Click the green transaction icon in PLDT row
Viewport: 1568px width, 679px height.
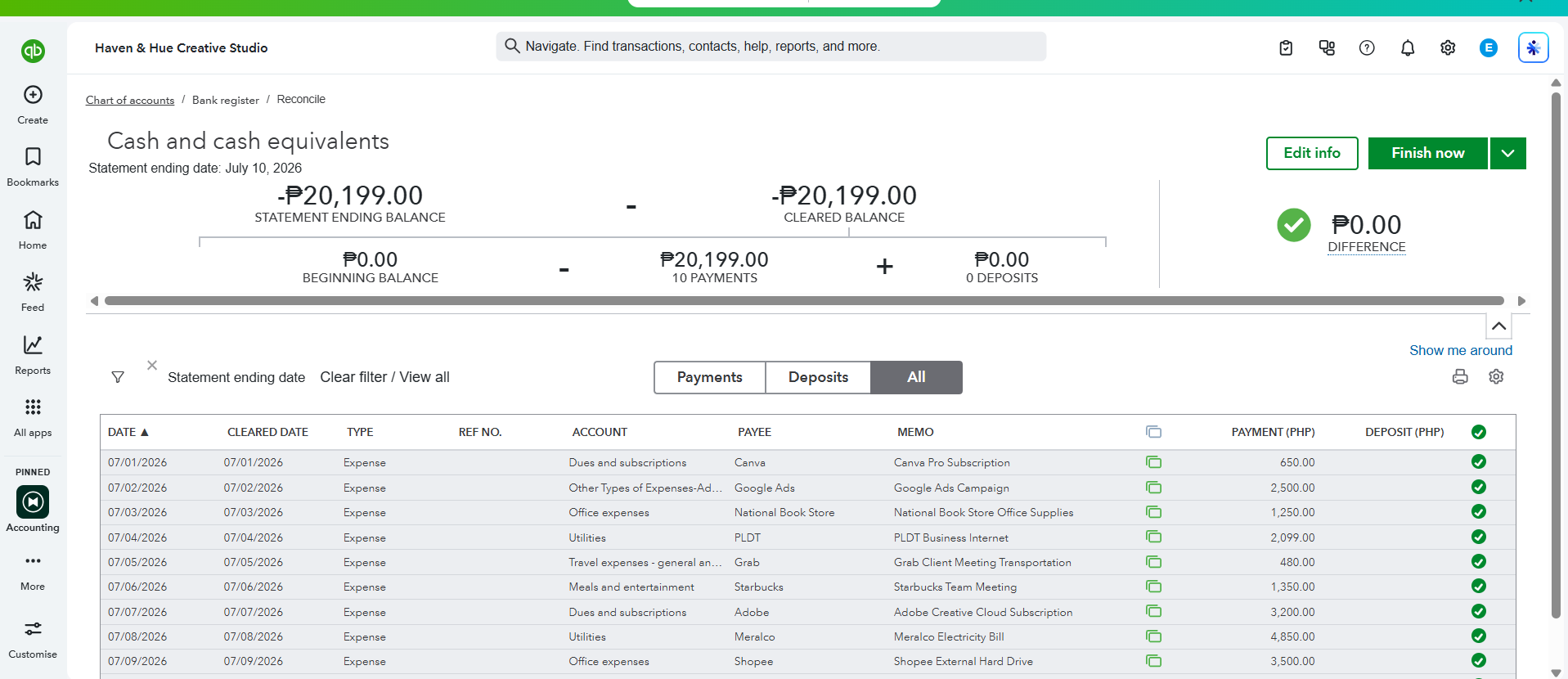point(1153,537)
